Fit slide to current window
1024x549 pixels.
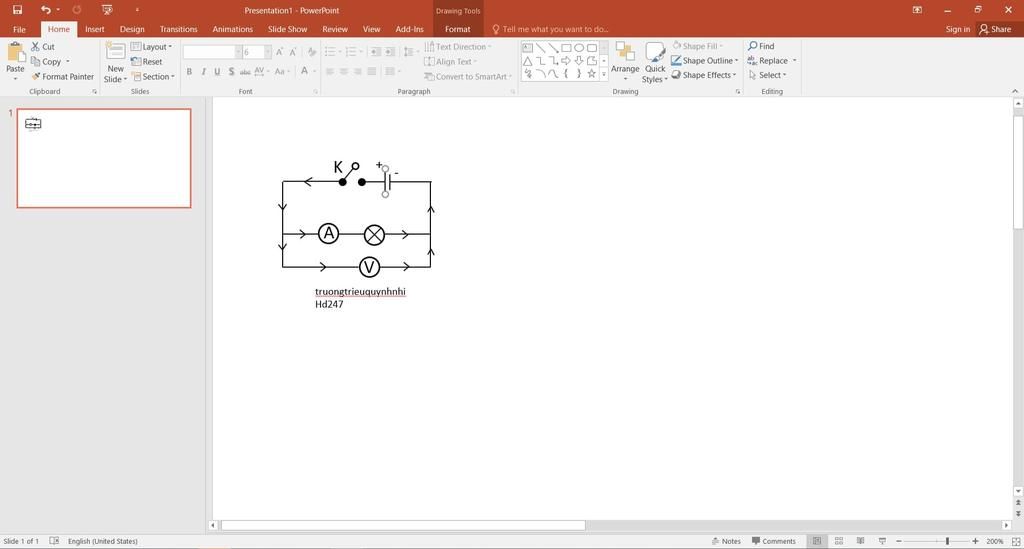1016,541
